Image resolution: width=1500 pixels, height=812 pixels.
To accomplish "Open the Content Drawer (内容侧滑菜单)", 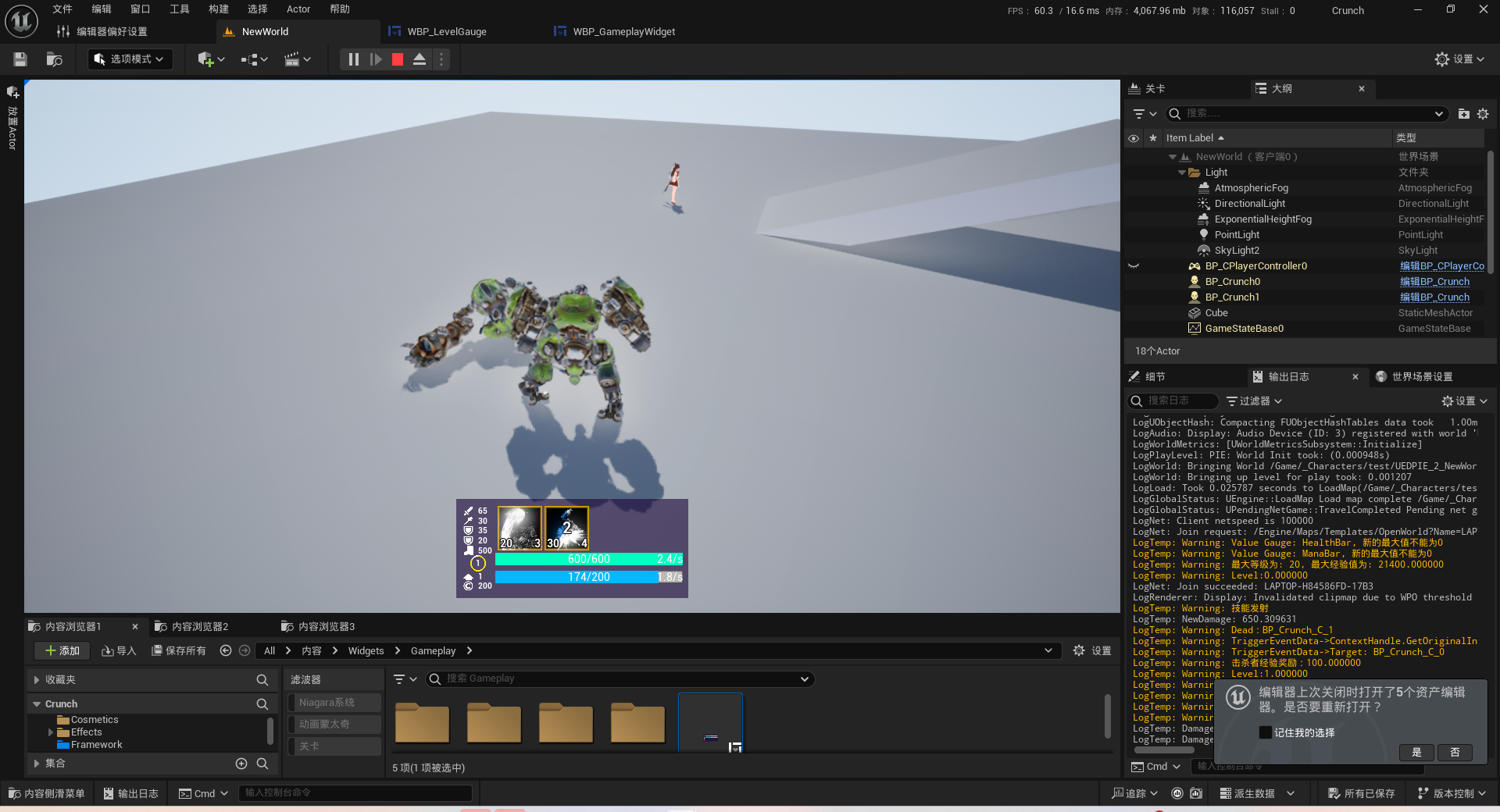I will point(47,794).
